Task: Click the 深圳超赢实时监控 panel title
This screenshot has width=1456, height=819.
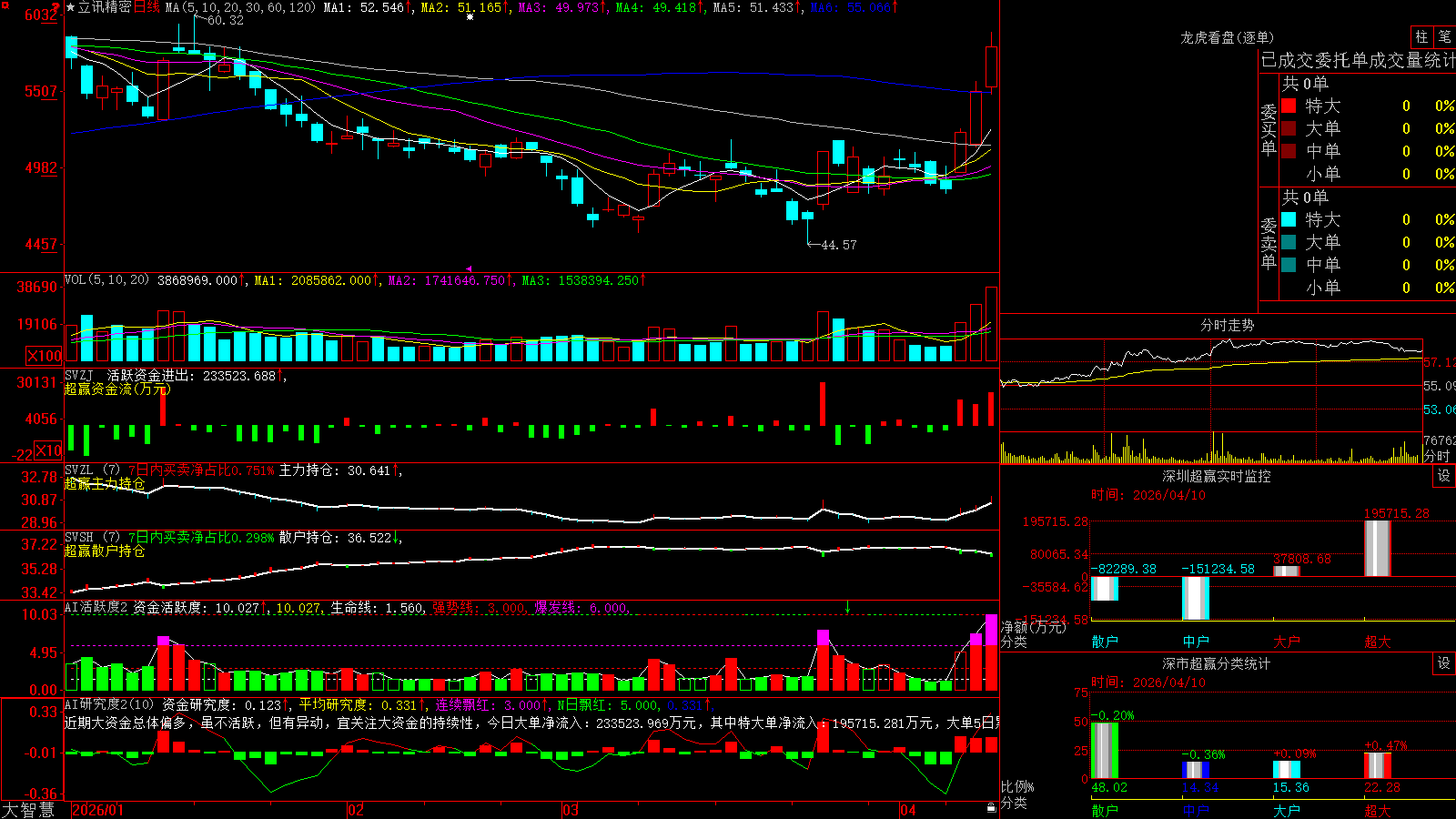Action: click(1217, 476)
